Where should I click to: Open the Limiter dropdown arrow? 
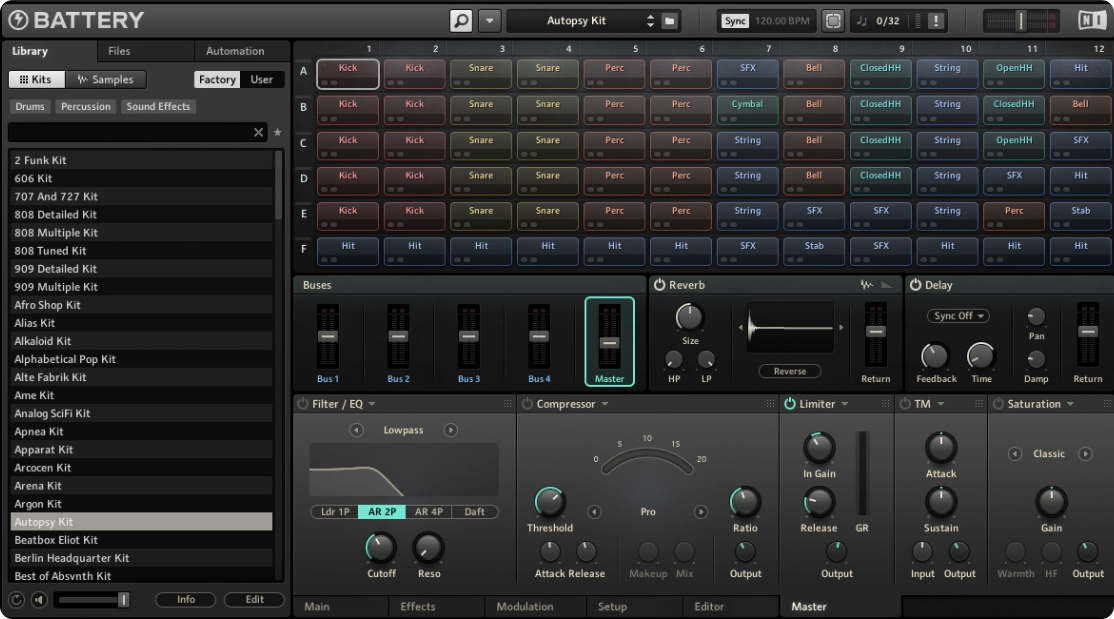click(845, 404)
